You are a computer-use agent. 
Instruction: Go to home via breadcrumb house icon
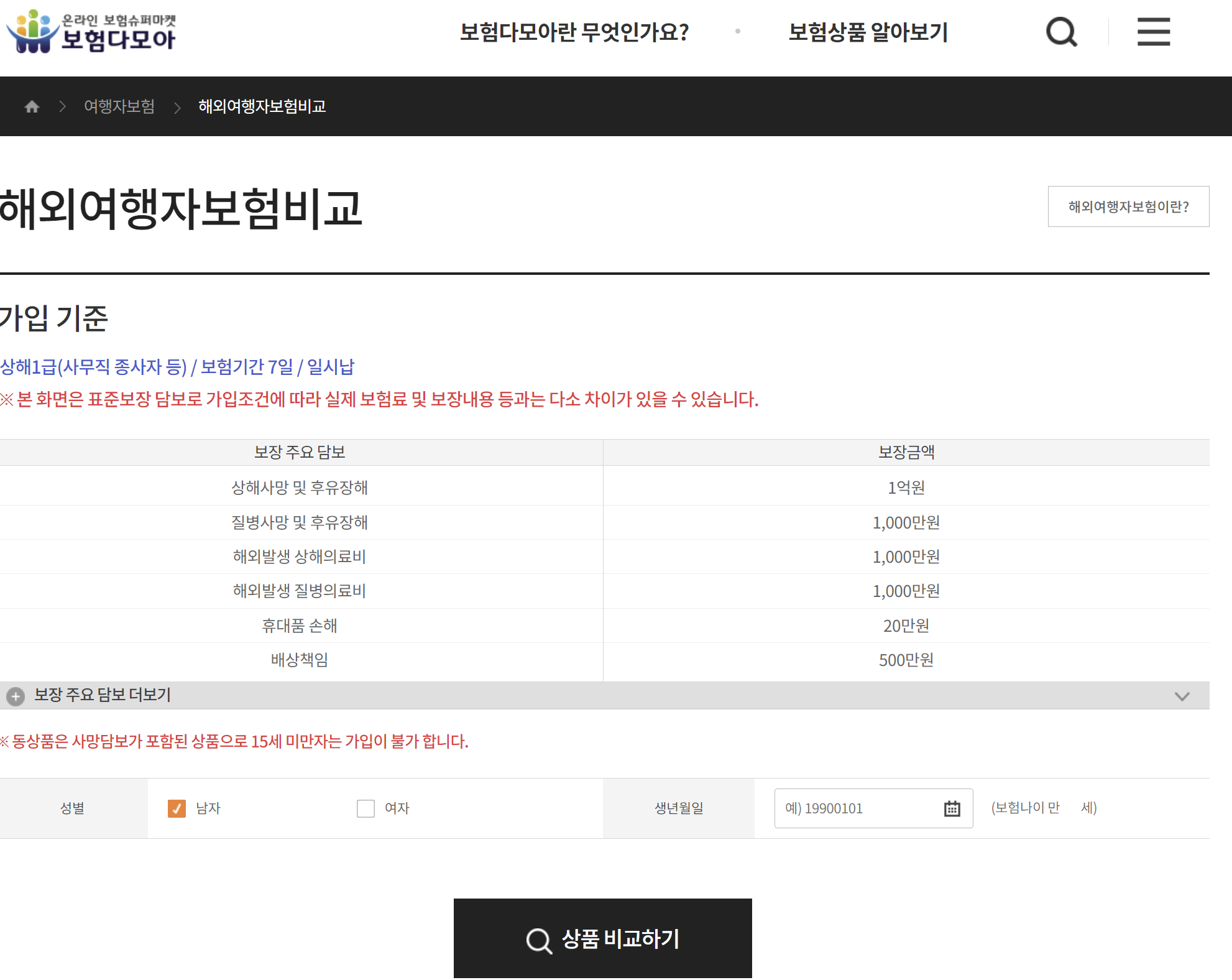[32, 106]
